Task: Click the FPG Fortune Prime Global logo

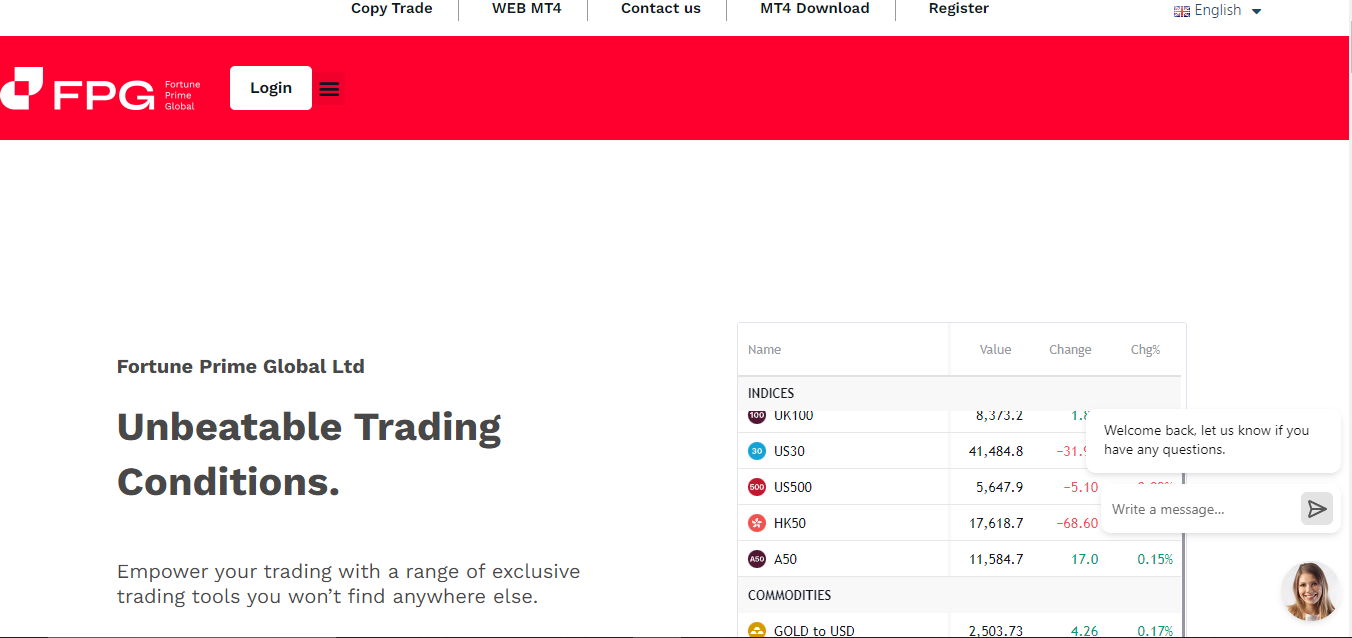Action: tap(100, 89)
